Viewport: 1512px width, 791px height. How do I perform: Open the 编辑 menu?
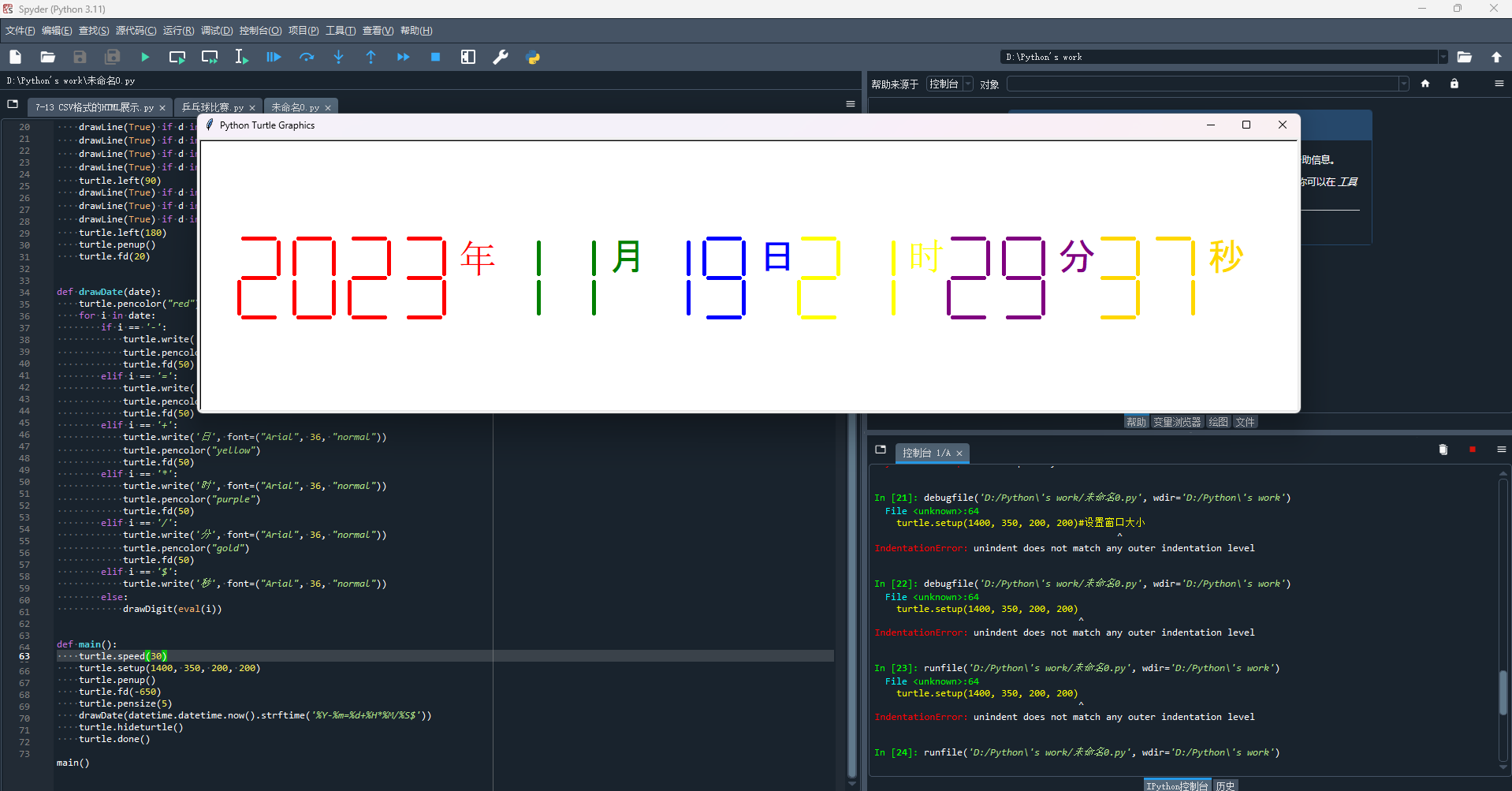pyautogui.click(x=57, y=31)
